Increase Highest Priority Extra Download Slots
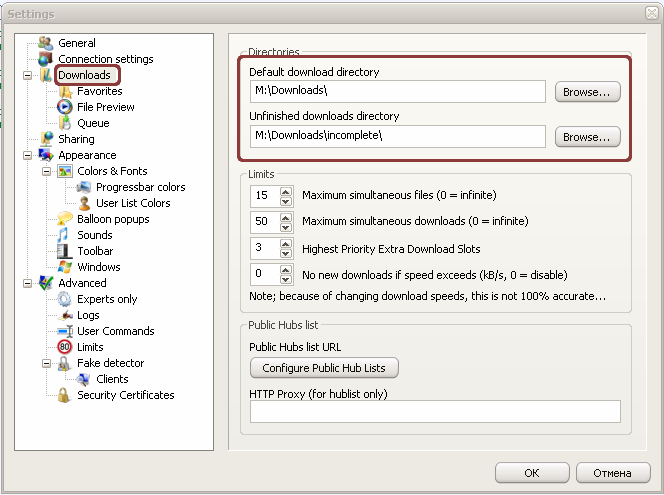 pos(286,242)
